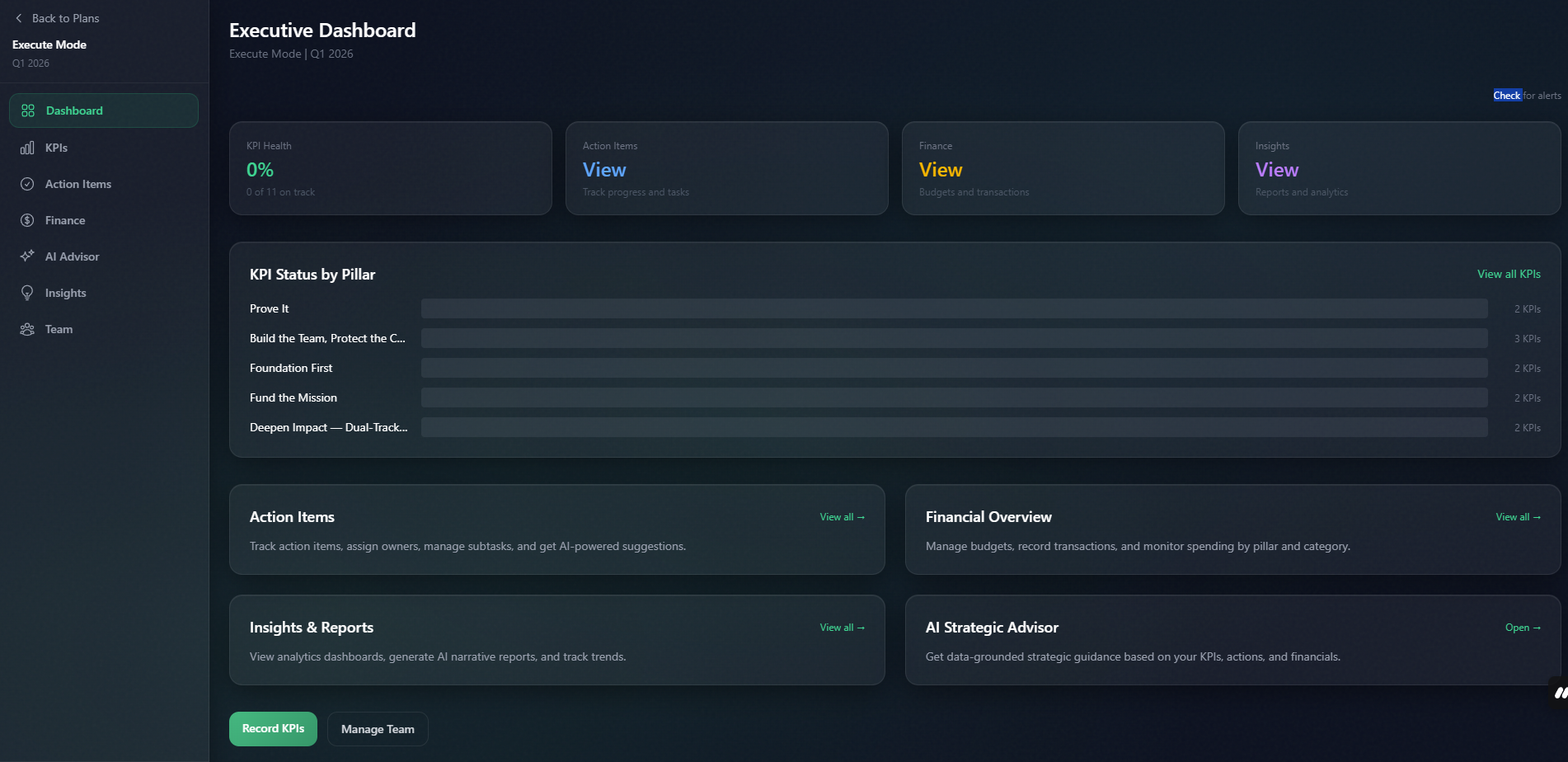Expand Financial Overview with View all
This screenshot has height=762, width=1568.
1518,516
